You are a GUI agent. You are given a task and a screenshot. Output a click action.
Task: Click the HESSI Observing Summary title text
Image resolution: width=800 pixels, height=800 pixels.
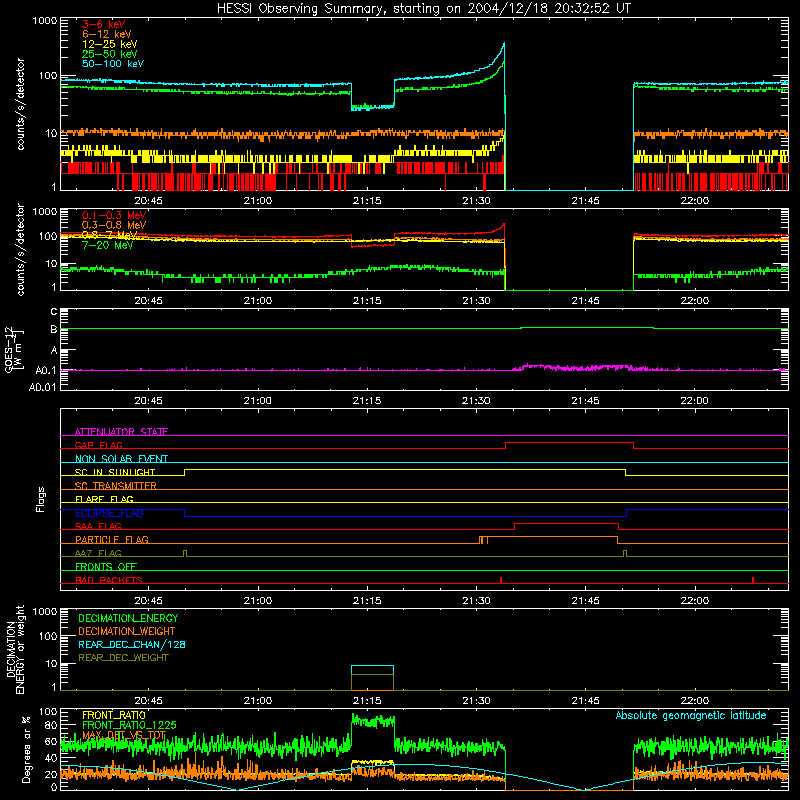[423, 9]
